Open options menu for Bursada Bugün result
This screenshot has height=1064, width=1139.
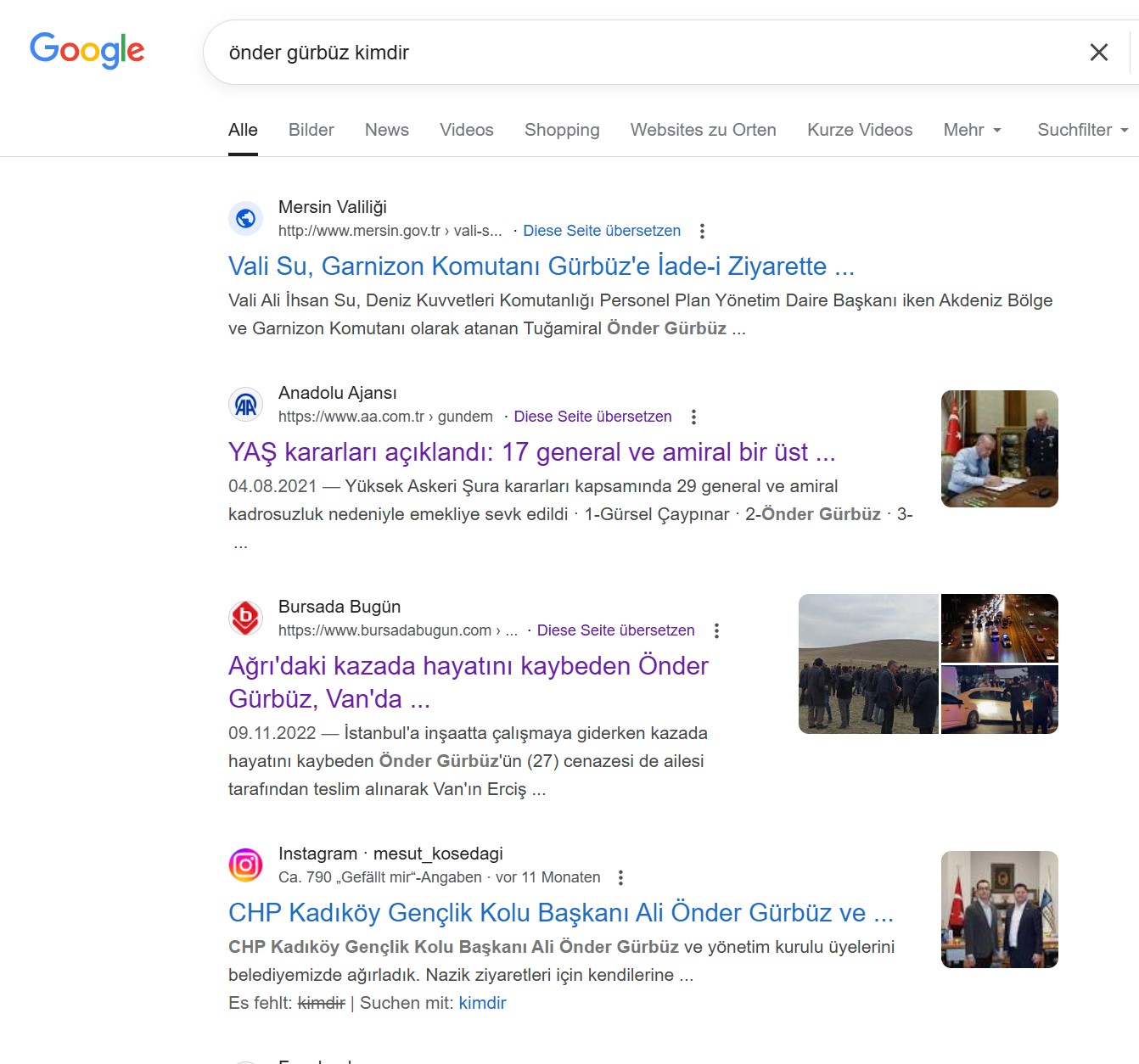point(716,630)
